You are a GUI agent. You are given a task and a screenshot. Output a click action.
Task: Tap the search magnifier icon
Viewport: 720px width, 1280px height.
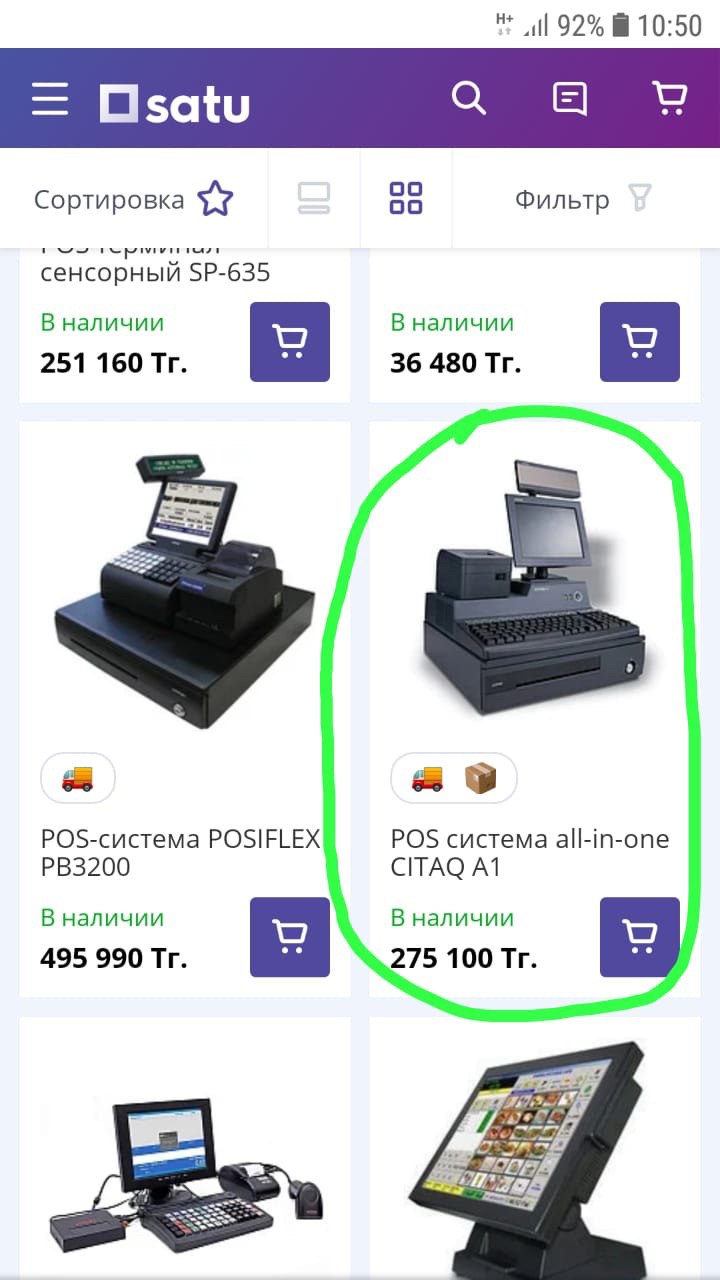click(x=468, y=99)
